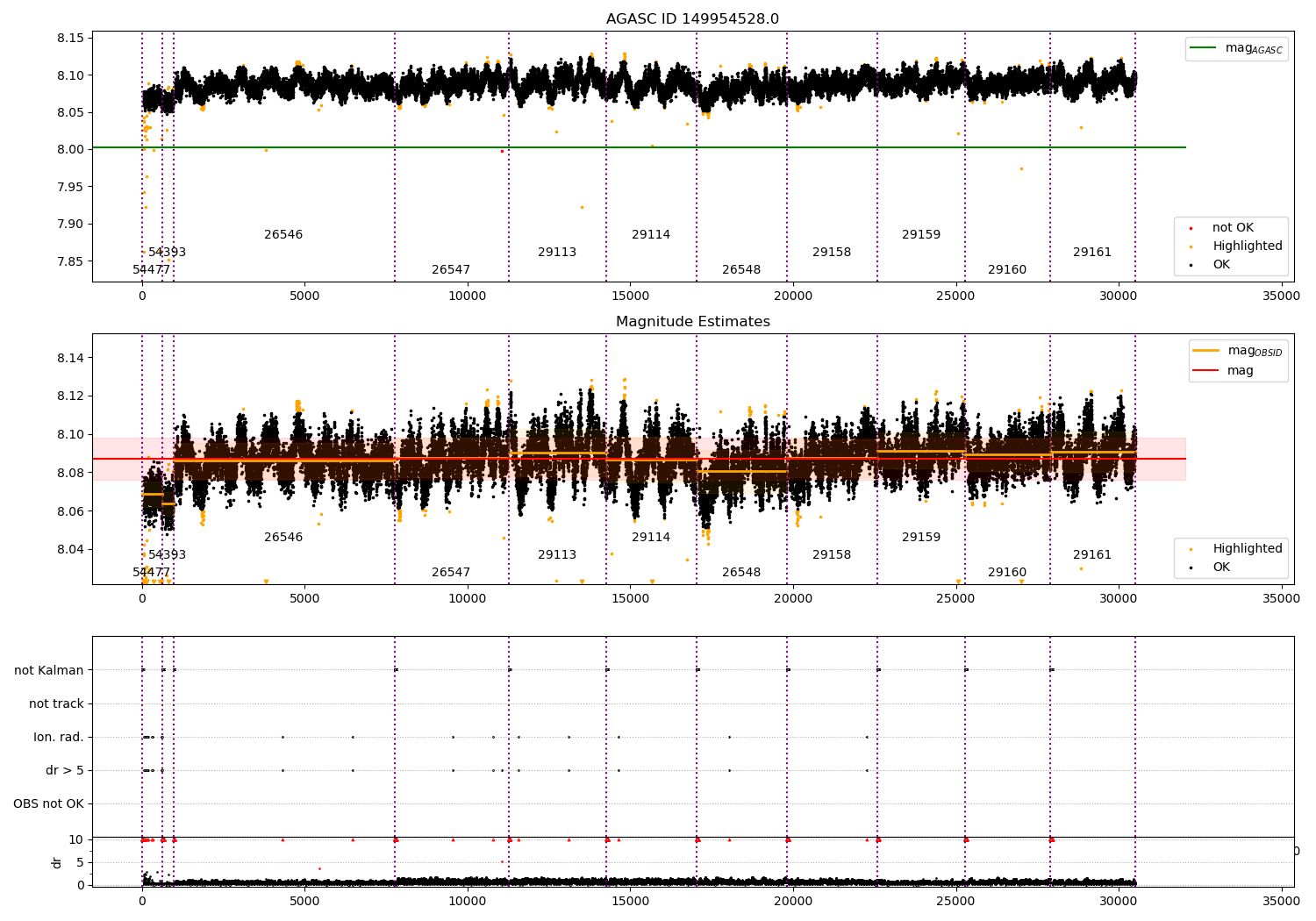
Task: Click obsid label 29159 in Magnitude Estimates plot
Action: [x=921, y=538]
